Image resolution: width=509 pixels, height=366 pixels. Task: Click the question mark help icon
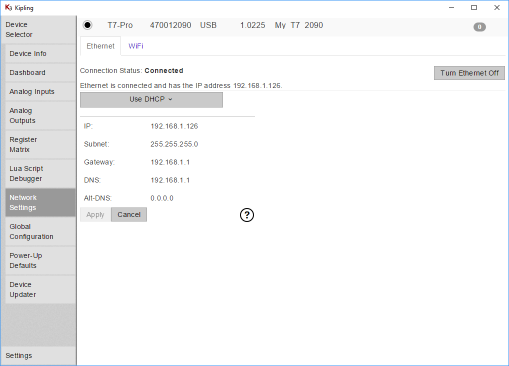[247, 215]
